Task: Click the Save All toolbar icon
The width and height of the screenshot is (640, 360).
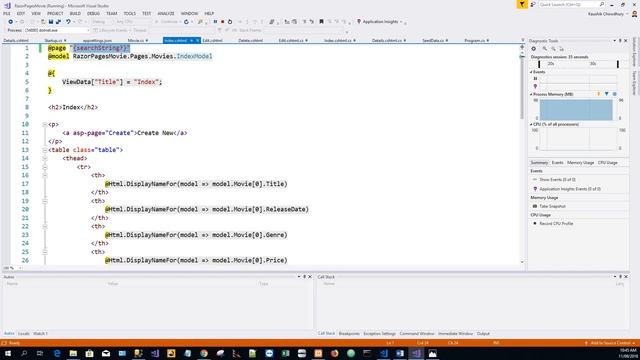Action: [58, 22]
